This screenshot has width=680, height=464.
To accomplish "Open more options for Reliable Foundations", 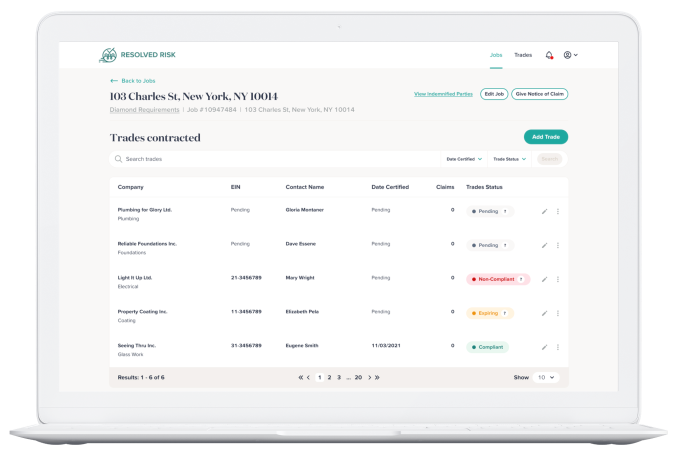I will coord(558,245).
